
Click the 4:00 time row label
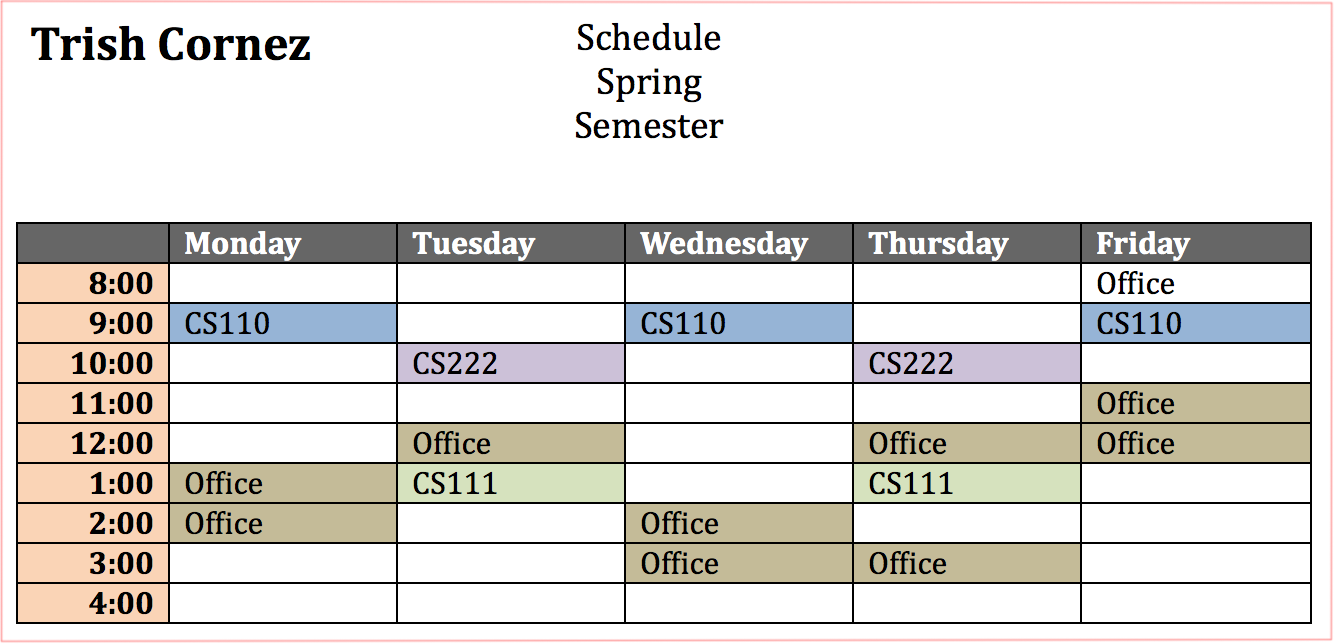(x=93, y=604)
